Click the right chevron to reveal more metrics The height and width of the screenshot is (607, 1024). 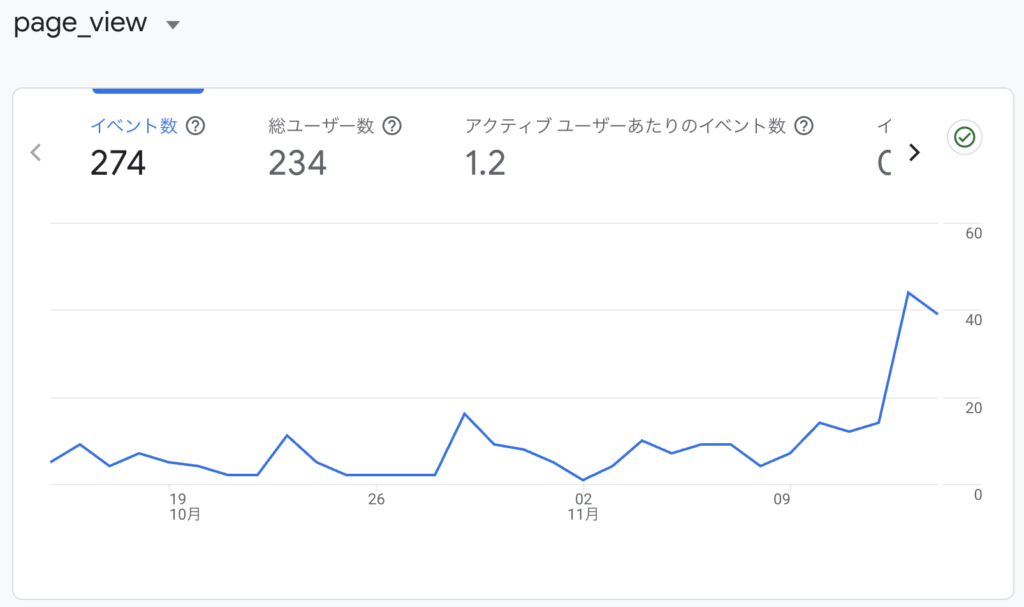coord(913,152)
